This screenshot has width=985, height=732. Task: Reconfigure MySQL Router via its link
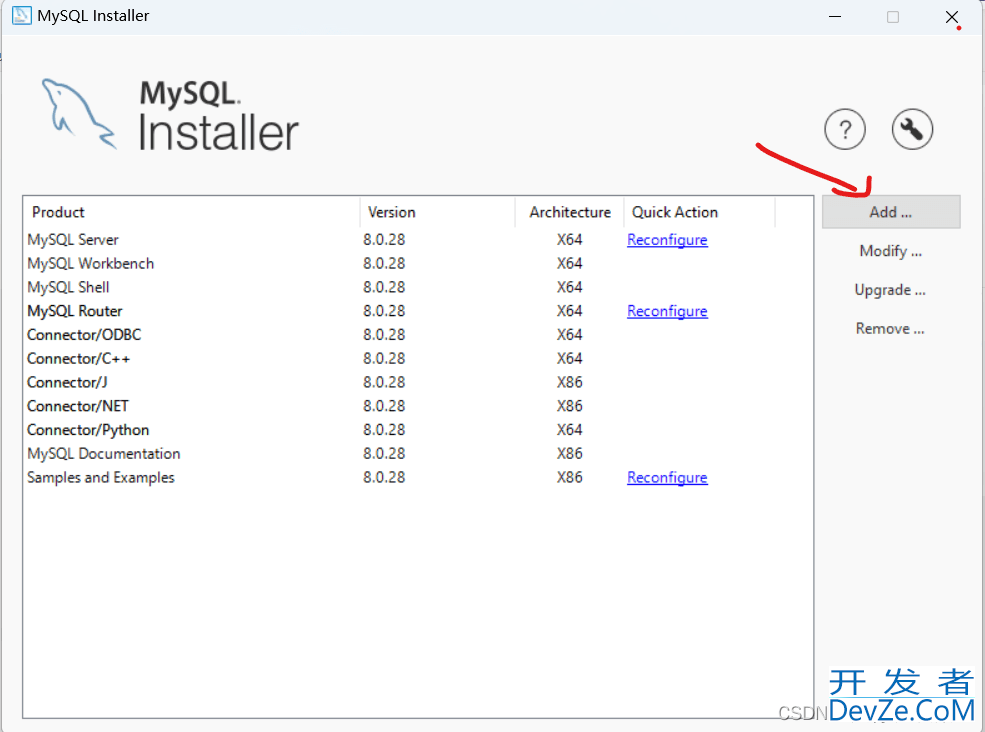click(667, 311)
